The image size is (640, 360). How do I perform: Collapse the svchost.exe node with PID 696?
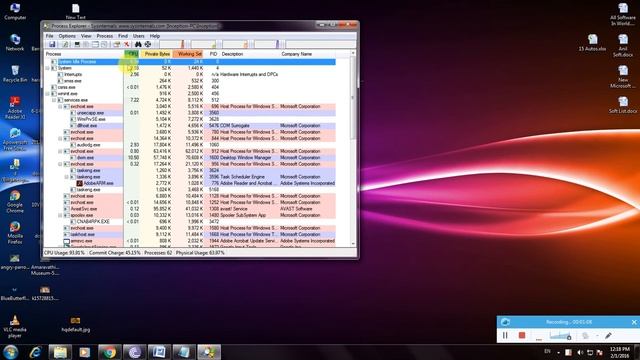coord(60,107)
